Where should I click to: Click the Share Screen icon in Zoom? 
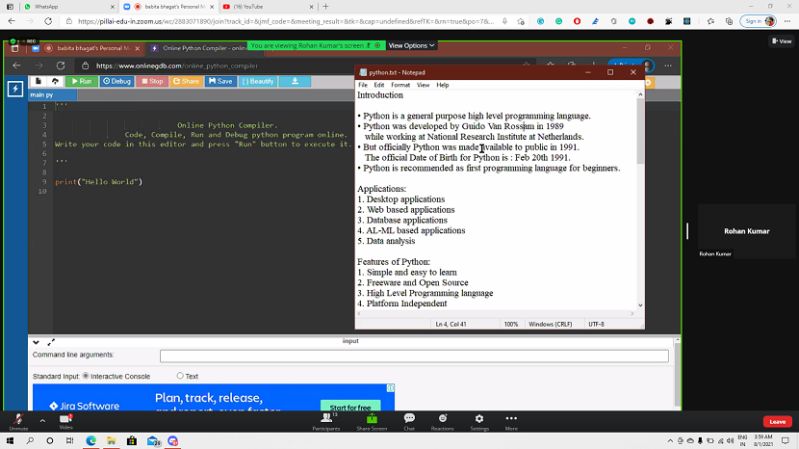372,418
